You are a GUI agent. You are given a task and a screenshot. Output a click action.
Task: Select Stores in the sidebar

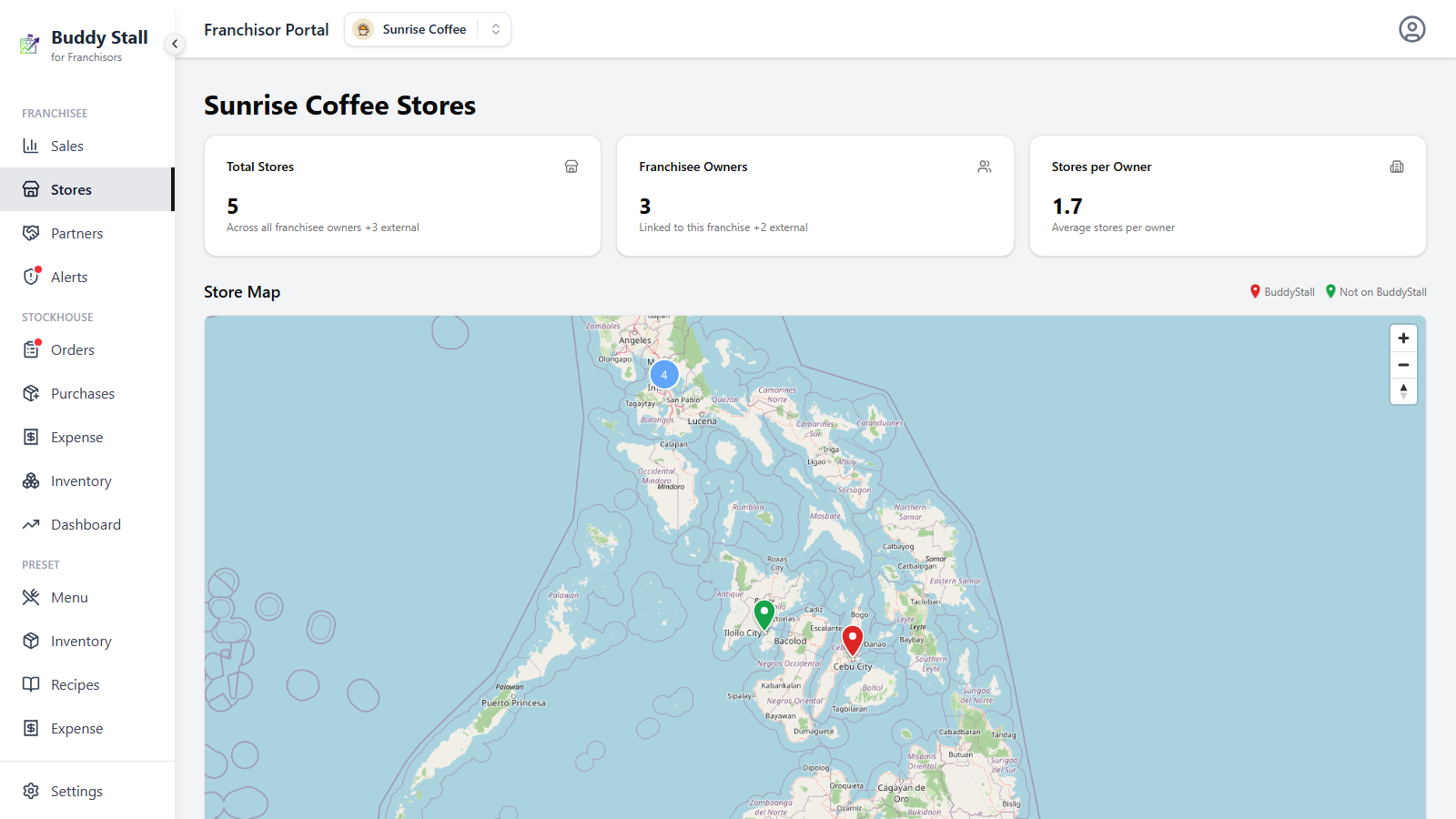87,189
